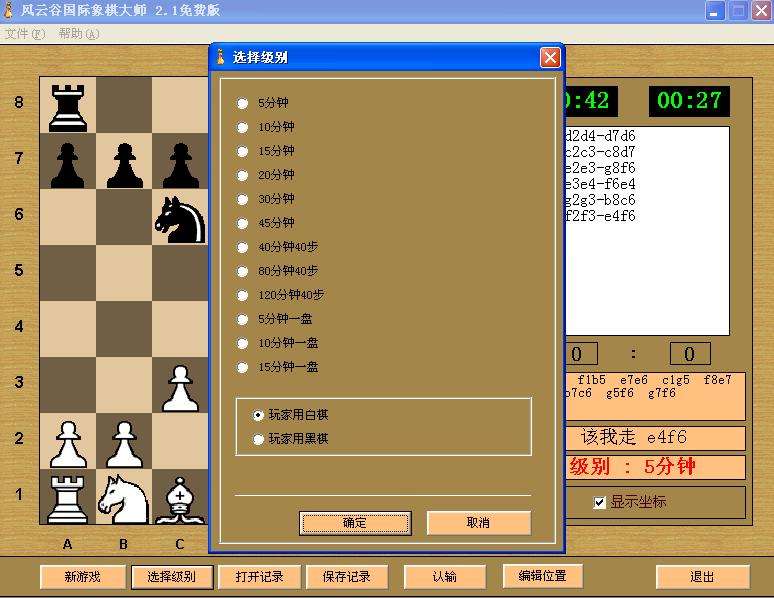The image size is (774, 598).
Task: Click move entry g2g3-b8c6 in move list
Action: click(x=601, y=200)
